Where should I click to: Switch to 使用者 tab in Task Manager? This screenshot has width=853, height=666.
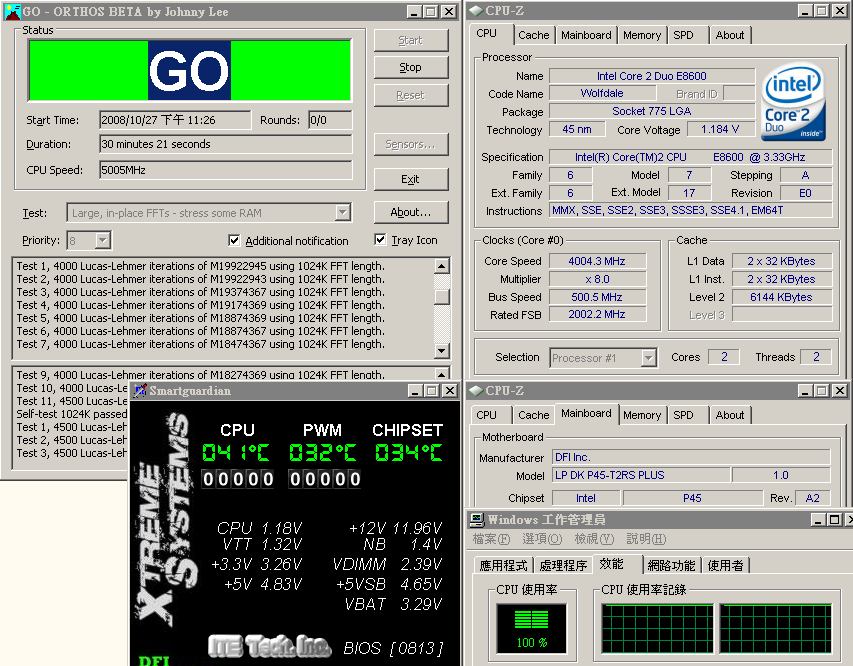click(725, 565)
